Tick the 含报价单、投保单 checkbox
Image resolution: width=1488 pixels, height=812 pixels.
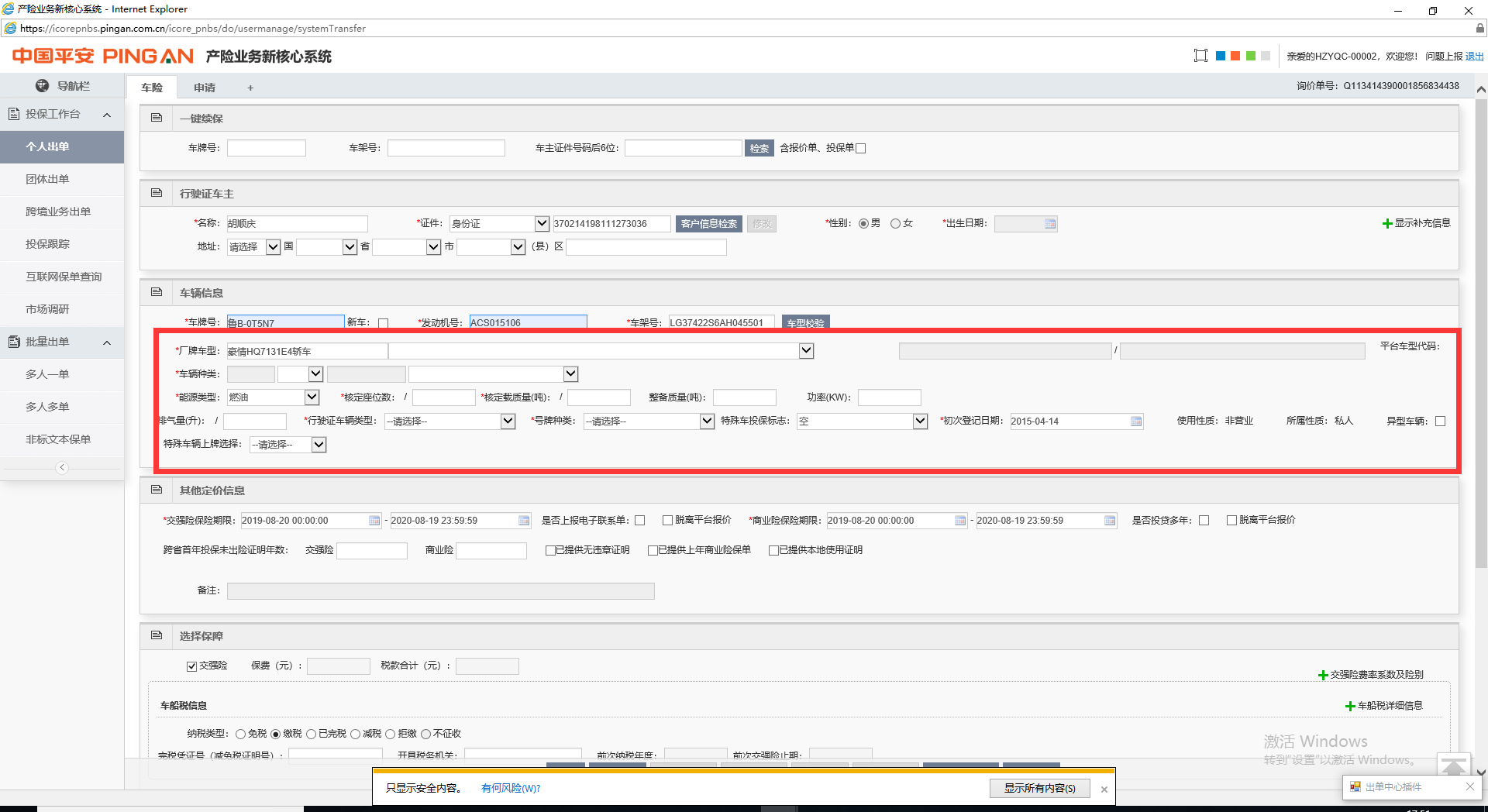click(x=860, y=148)
